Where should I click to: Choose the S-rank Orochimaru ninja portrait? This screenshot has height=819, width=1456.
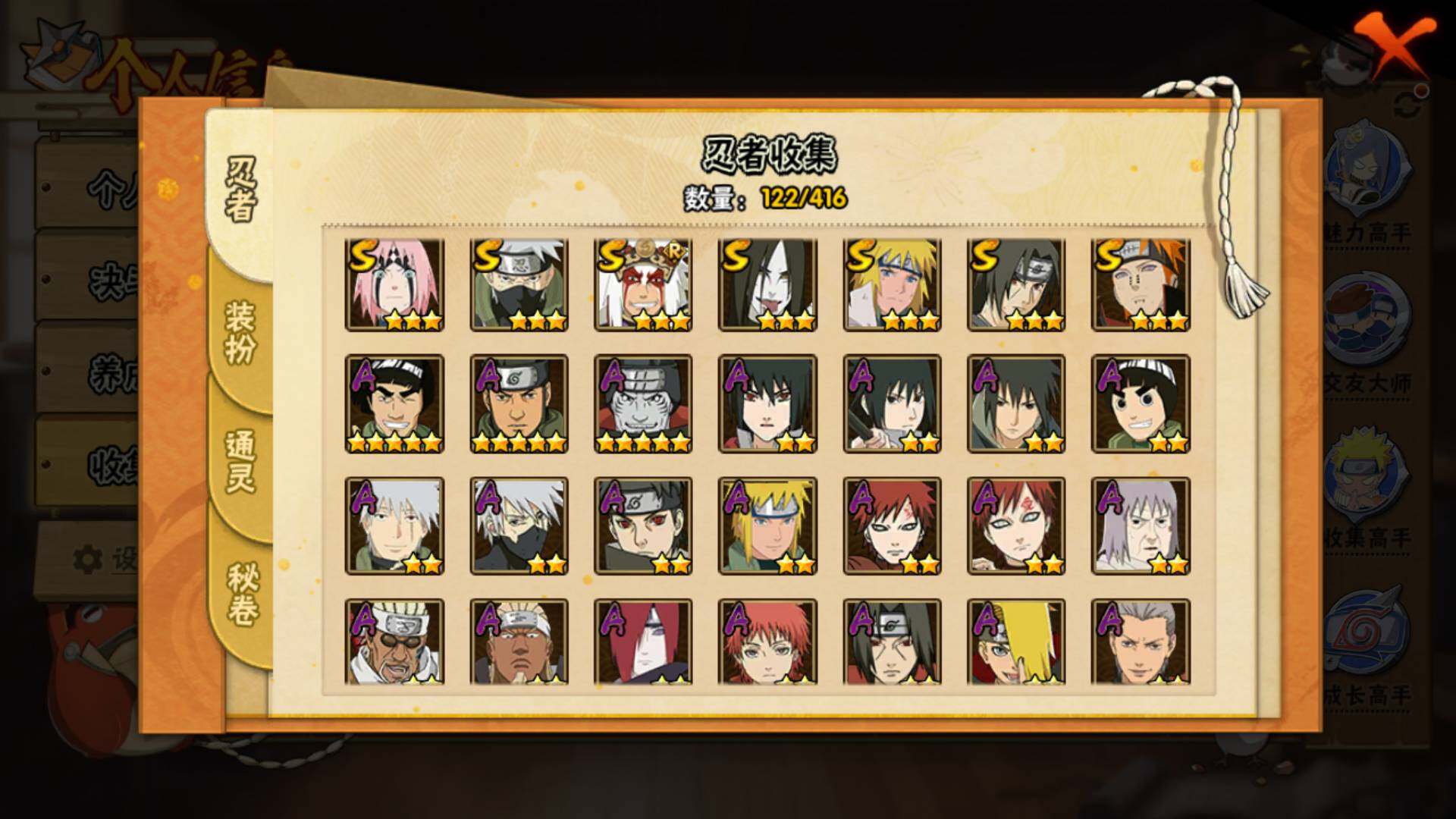point(767,285)
